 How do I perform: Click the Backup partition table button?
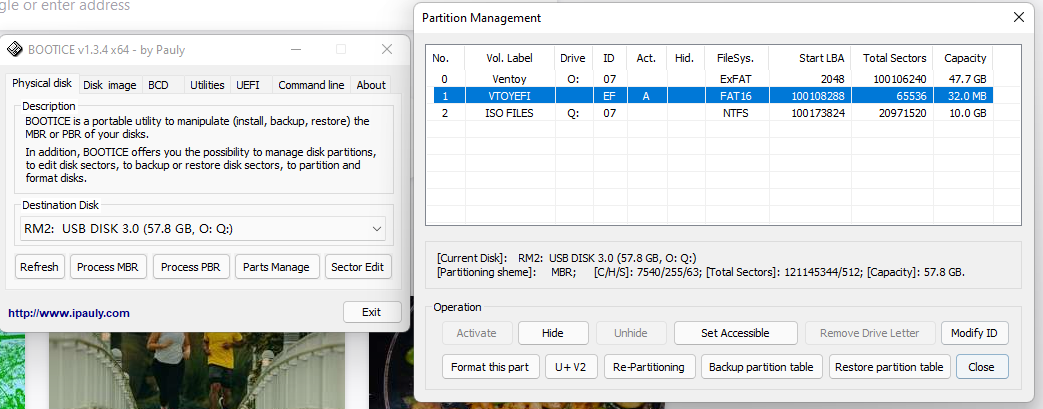tap(762, 367)
